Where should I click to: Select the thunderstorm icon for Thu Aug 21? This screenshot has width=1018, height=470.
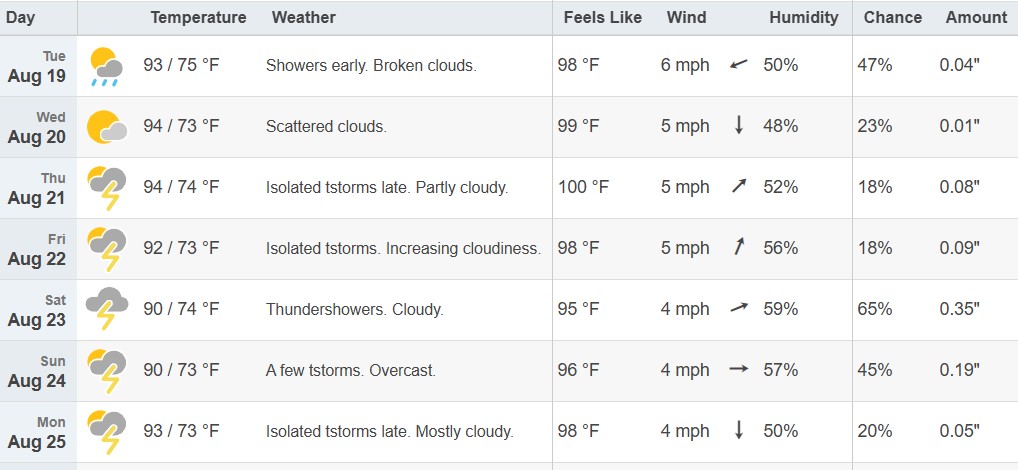pyautogui.click(x=106, y=188)
